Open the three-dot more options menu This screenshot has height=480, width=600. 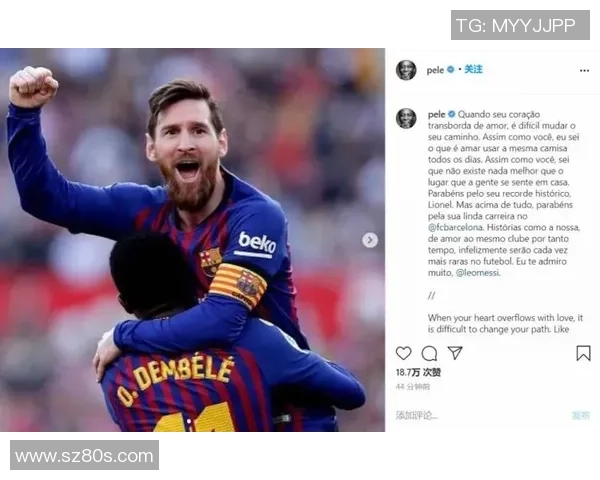click(584, 71)
